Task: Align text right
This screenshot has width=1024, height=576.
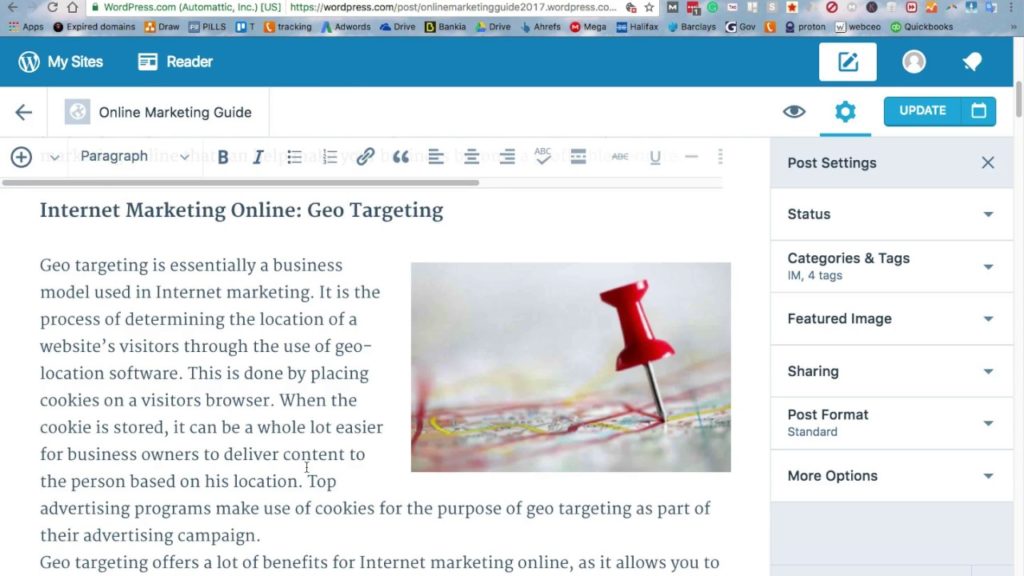Action: [507, 157]
